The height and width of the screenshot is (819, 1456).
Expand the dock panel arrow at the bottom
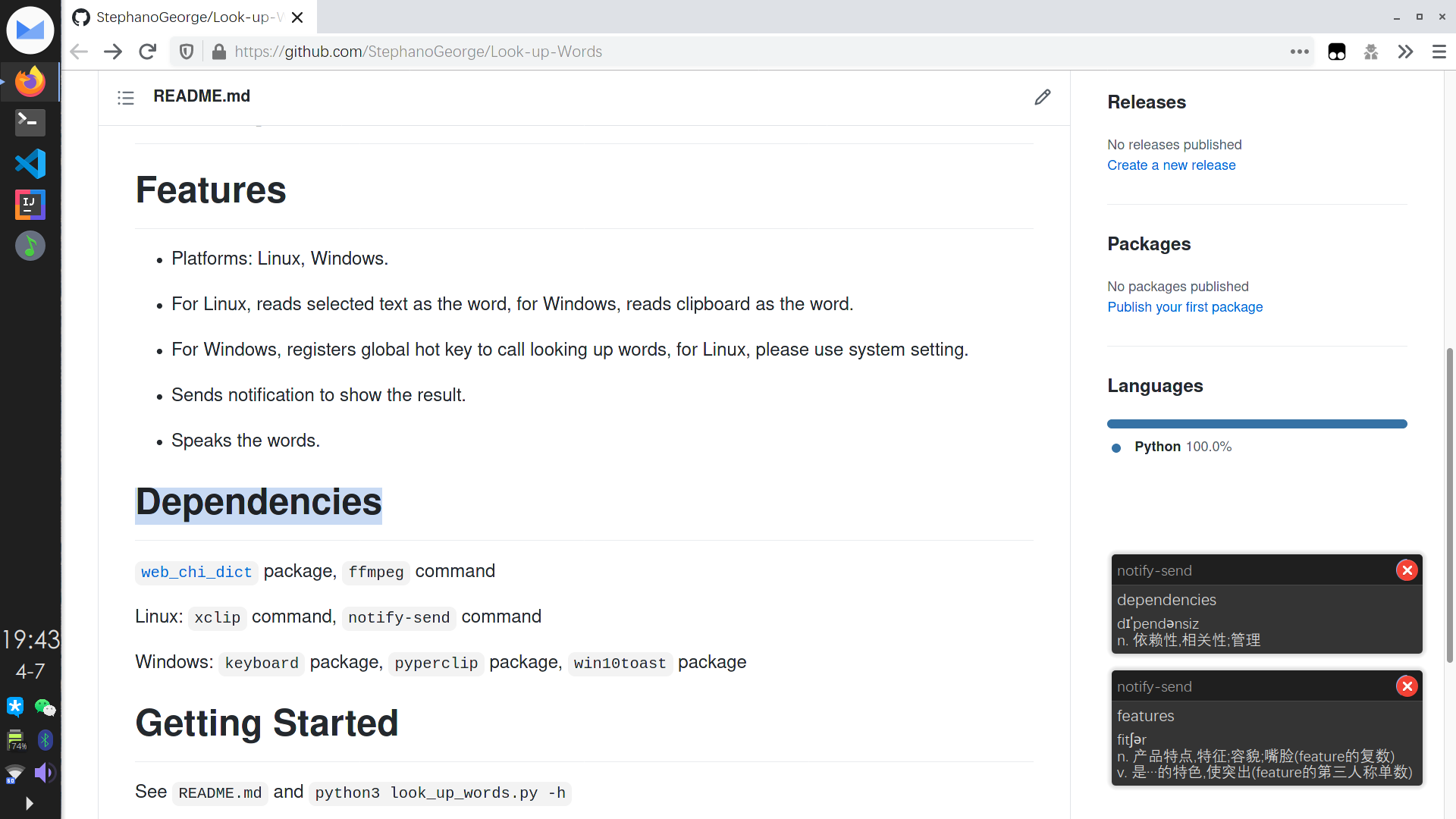point(30,803)
